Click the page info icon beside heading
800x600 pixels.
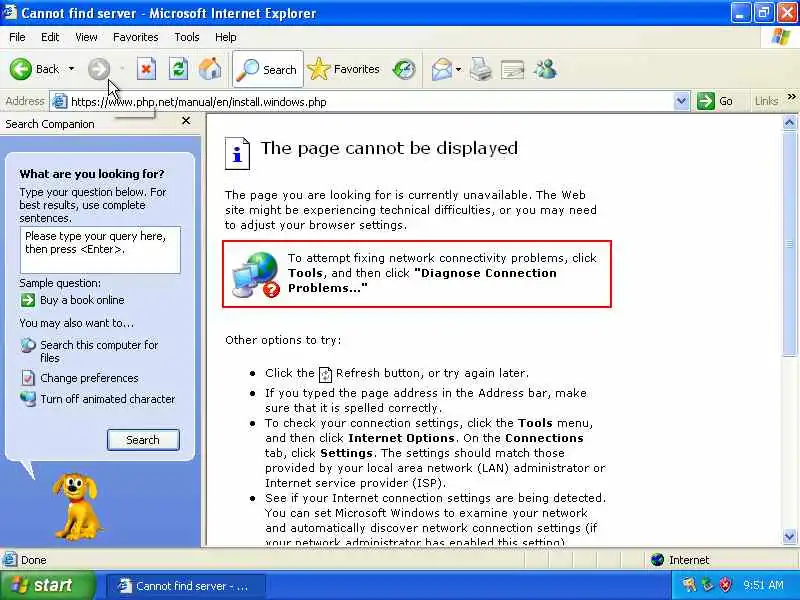click(237, 153)
